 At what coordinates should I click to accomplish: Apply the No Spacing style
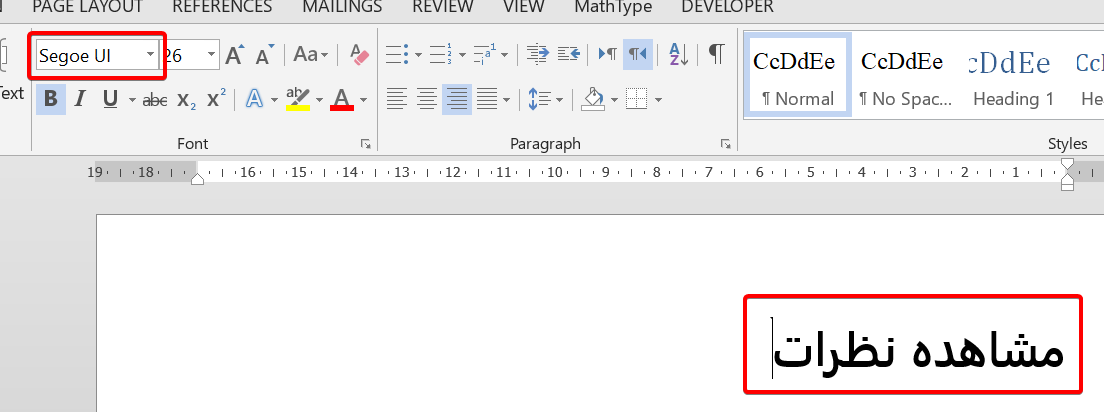(905, 75)
